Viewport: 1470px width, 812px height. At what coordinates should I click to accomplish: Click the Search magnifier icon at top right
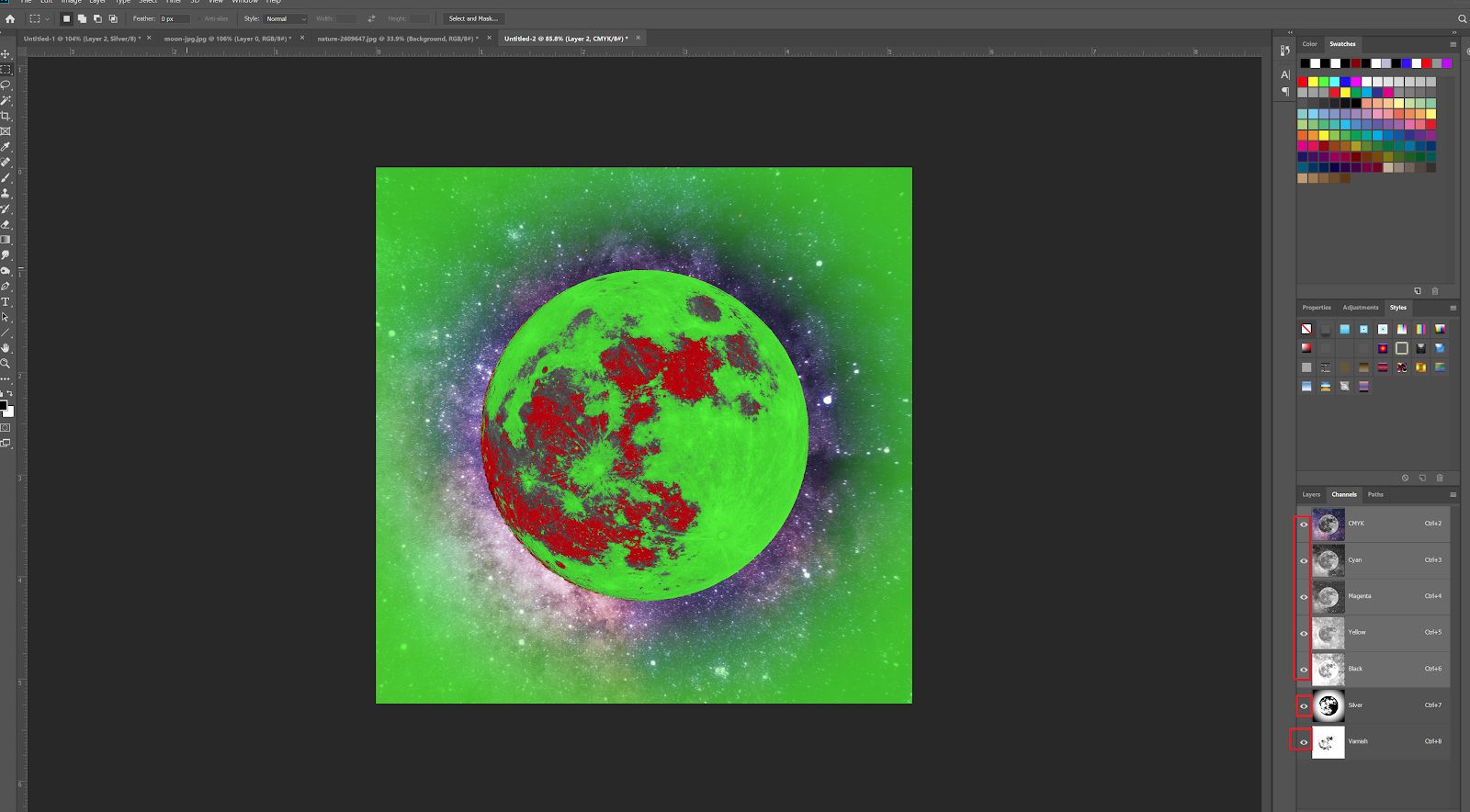point(1462,18)
